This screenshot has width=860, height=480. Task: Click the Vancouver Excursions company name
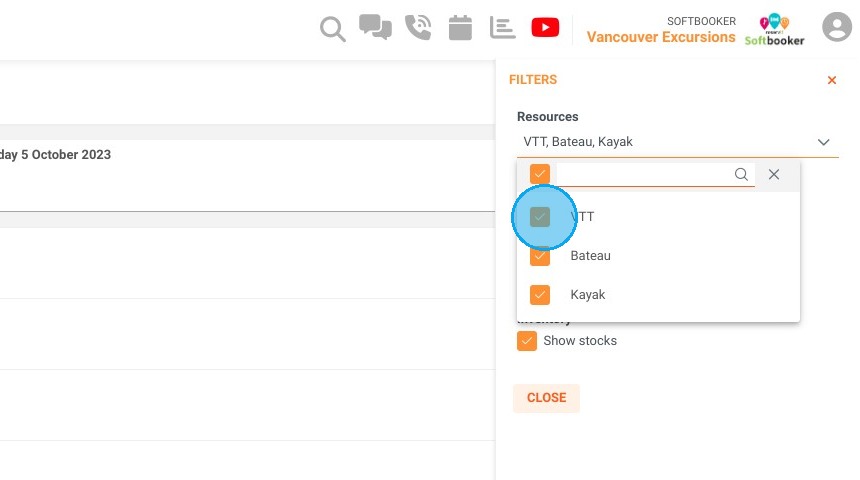click(x=661, y=37)
